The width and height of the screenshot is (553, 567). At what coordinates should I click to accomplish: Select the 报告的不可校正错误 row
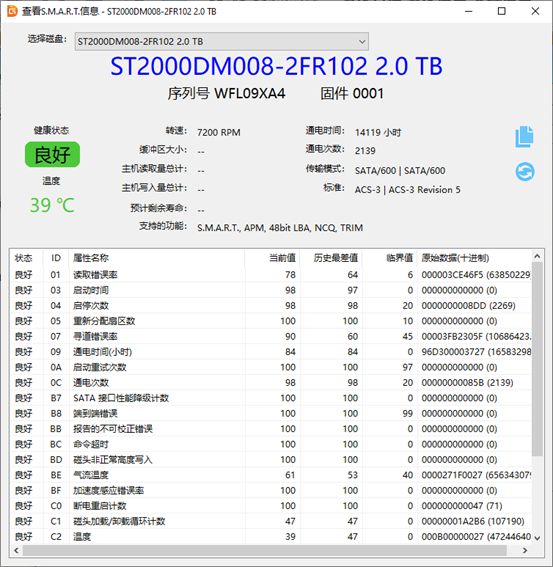tap(271, 429)
